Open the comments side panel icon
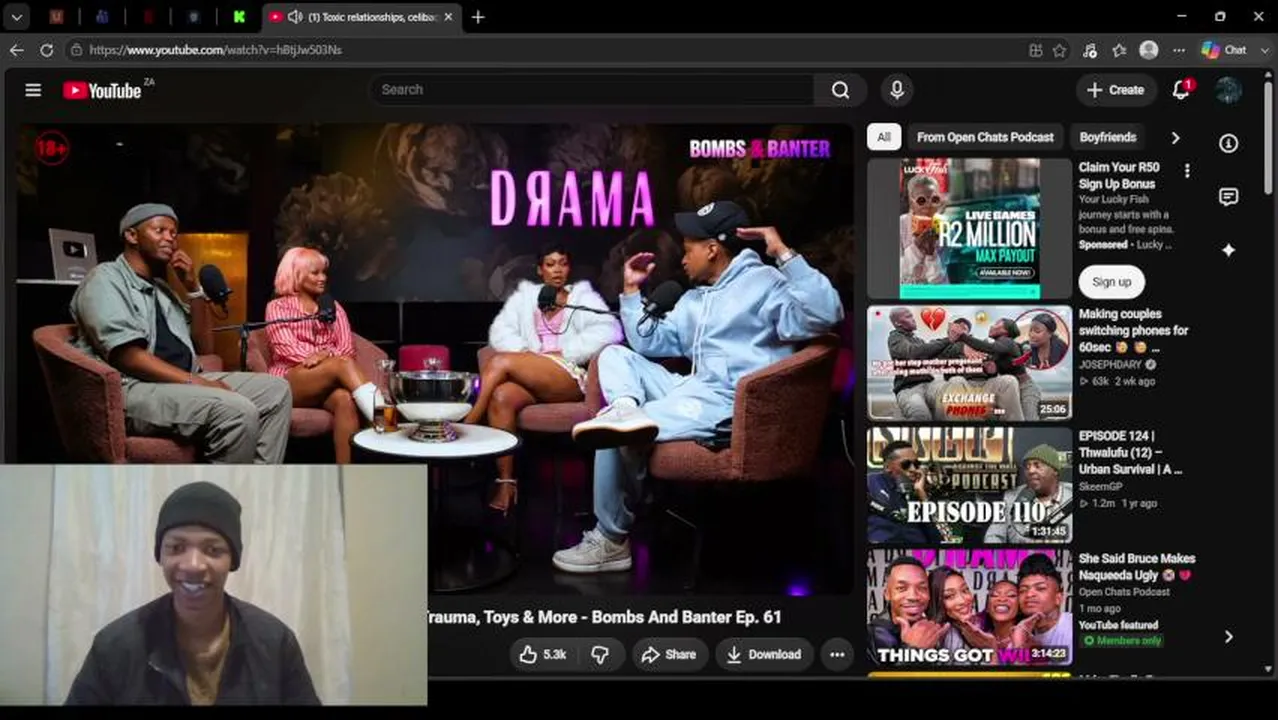The width and height of the screenshot is (1278, 720). pyautogui.click(x=1228, y=197)
